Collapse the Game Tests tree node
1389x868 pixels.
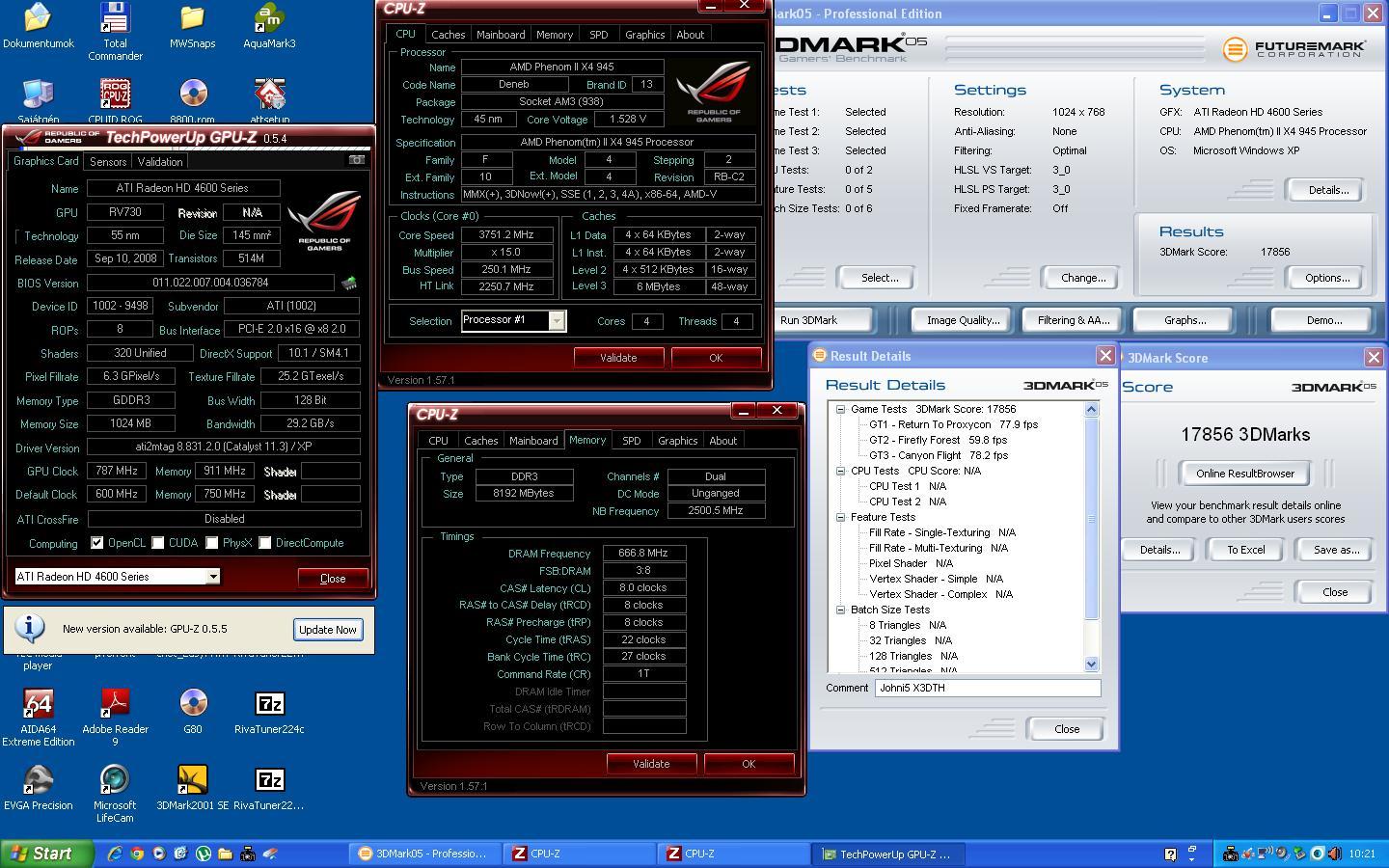(840, 409)
